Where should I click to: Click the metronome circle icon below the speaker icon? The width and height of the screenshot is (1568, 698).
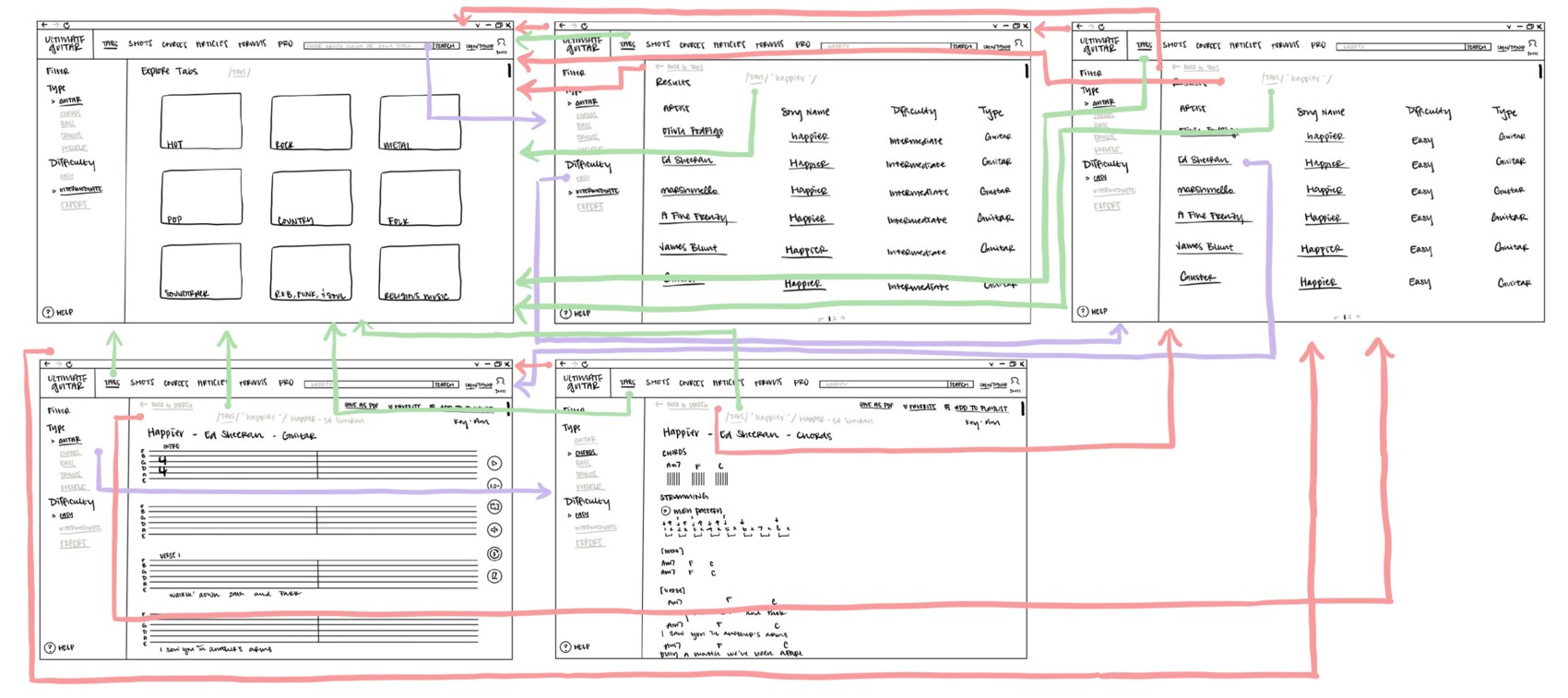tap(494, 554)
